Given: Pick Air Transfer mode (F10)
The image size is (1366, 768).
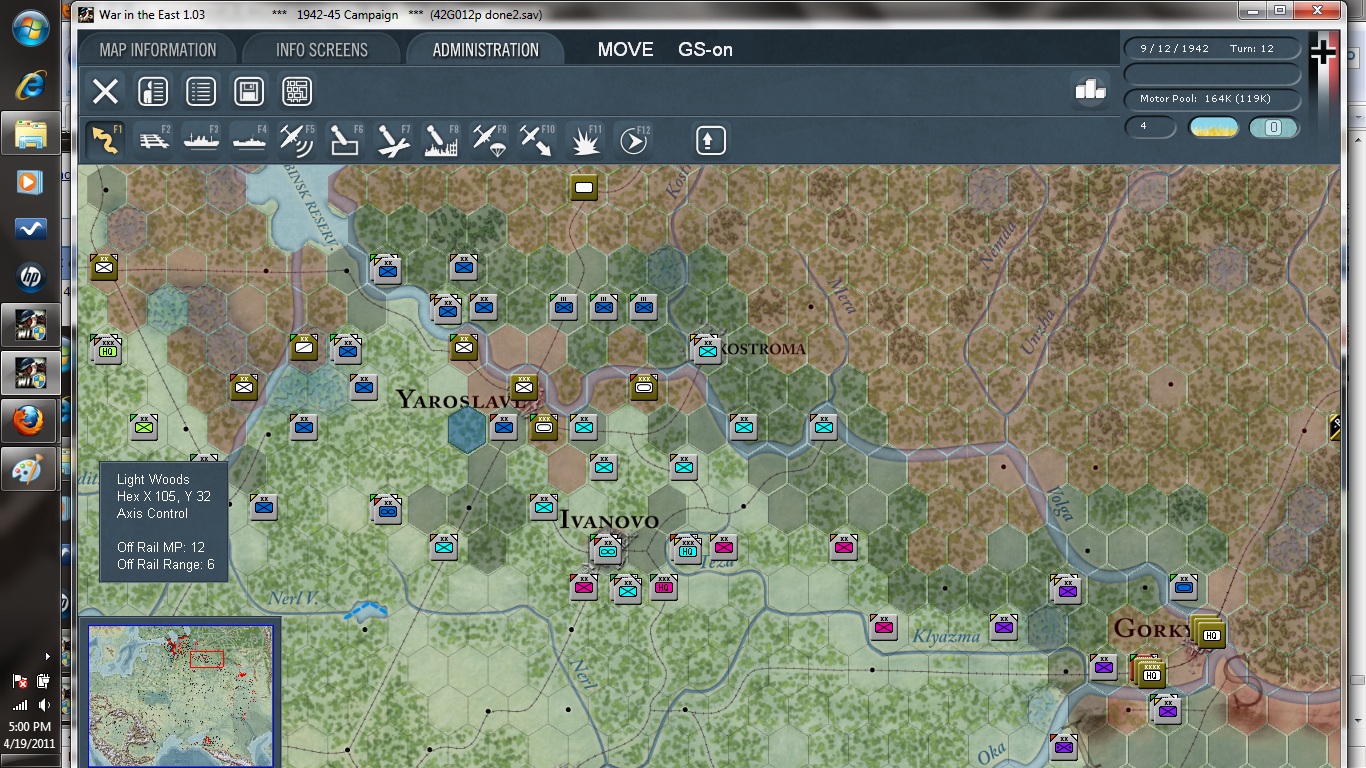Looking at the screenshot, I should pos(537,140).
